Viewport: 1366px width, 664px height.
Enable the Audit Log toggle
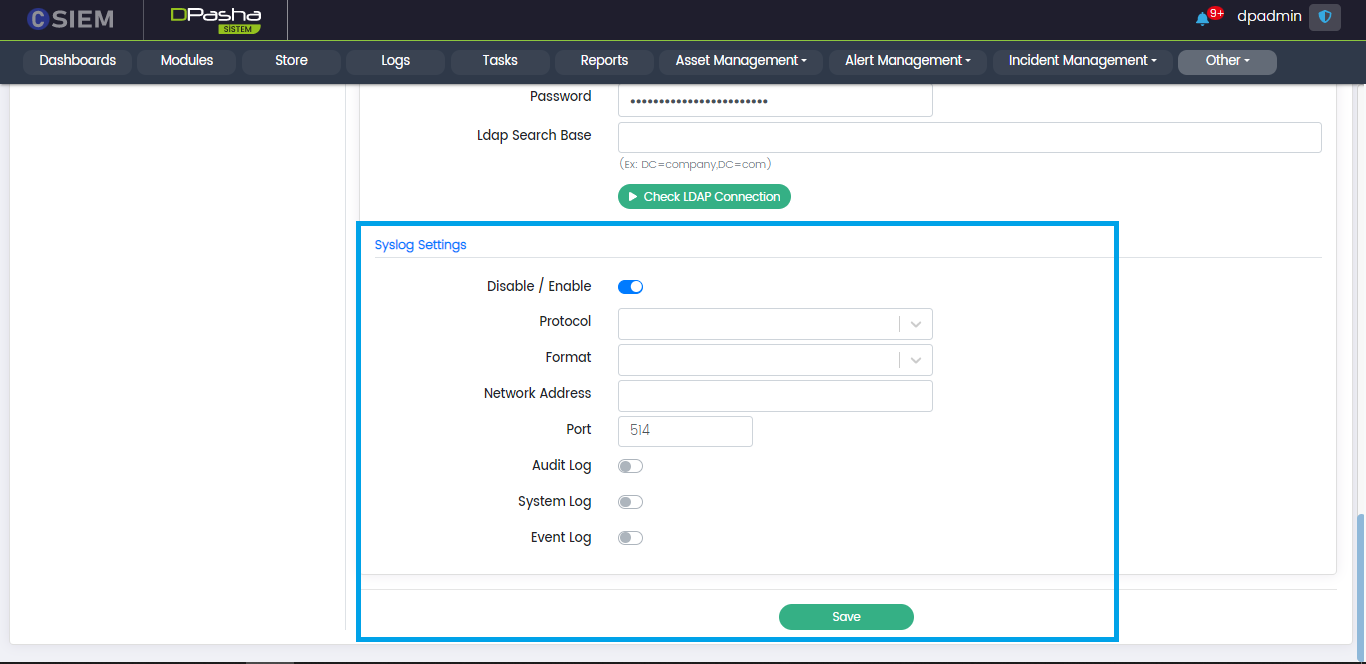pyautogui.click(x=630, y=466)
